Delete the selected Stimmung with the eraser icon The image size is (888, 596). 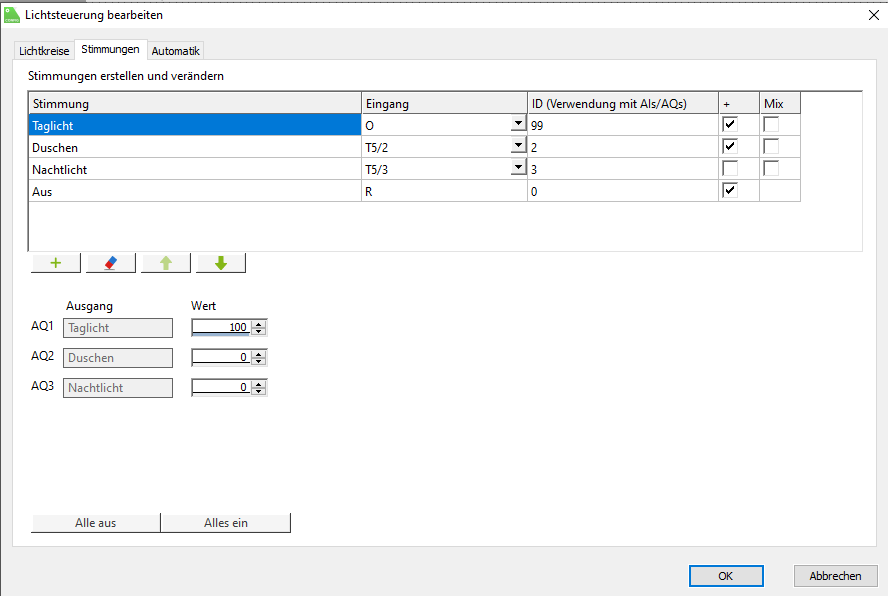click(110, 263)
